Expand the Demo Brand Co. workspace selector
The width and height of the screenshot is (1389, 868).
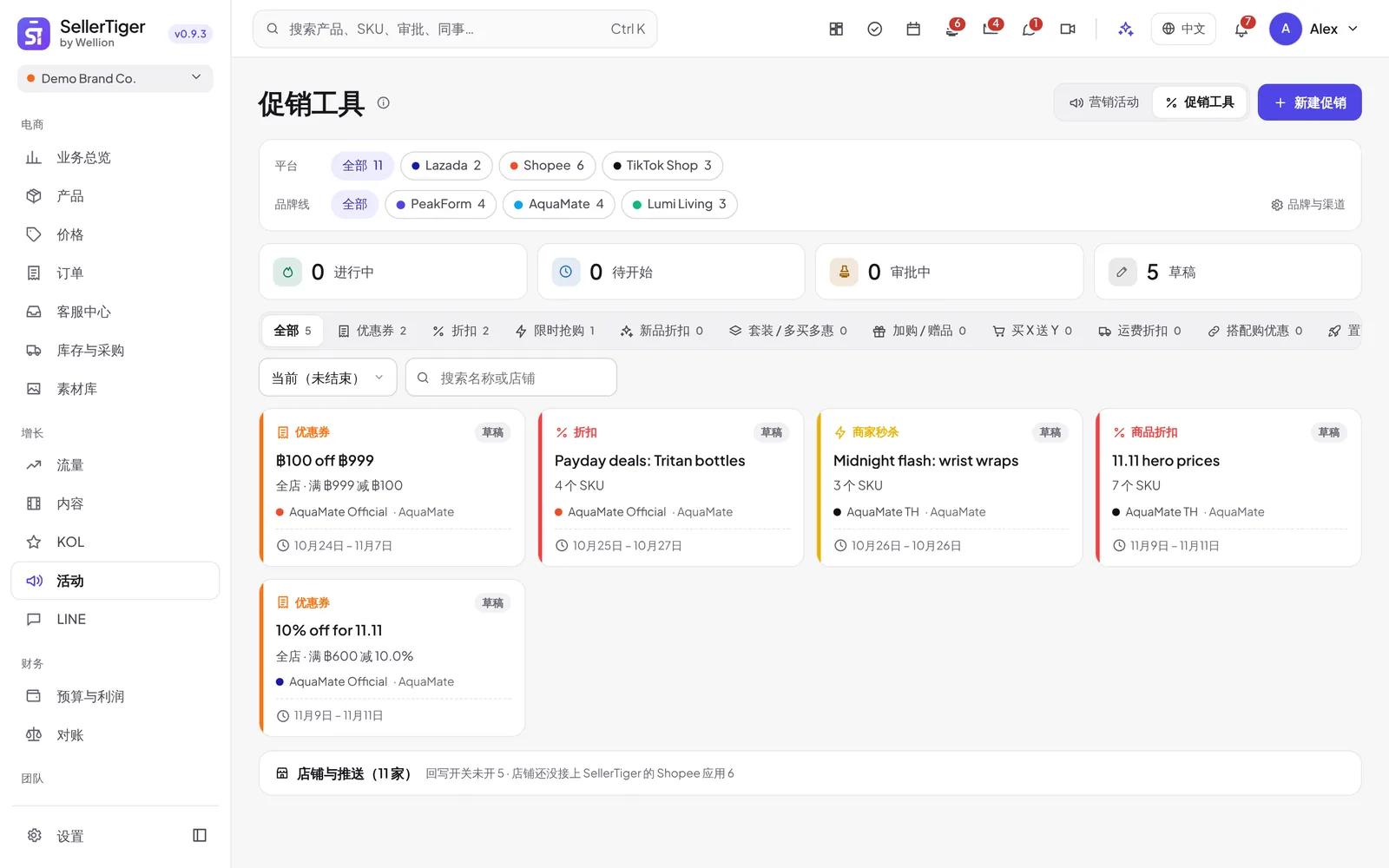(115, 78)
